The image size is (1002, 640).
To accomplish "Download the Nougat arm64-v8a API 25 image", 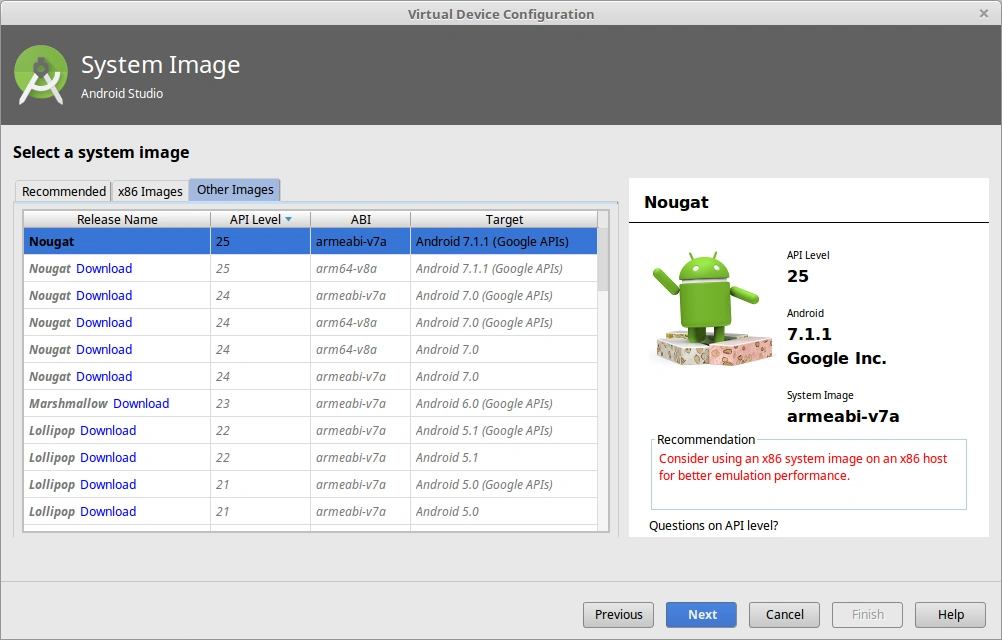I will (104, 268).
